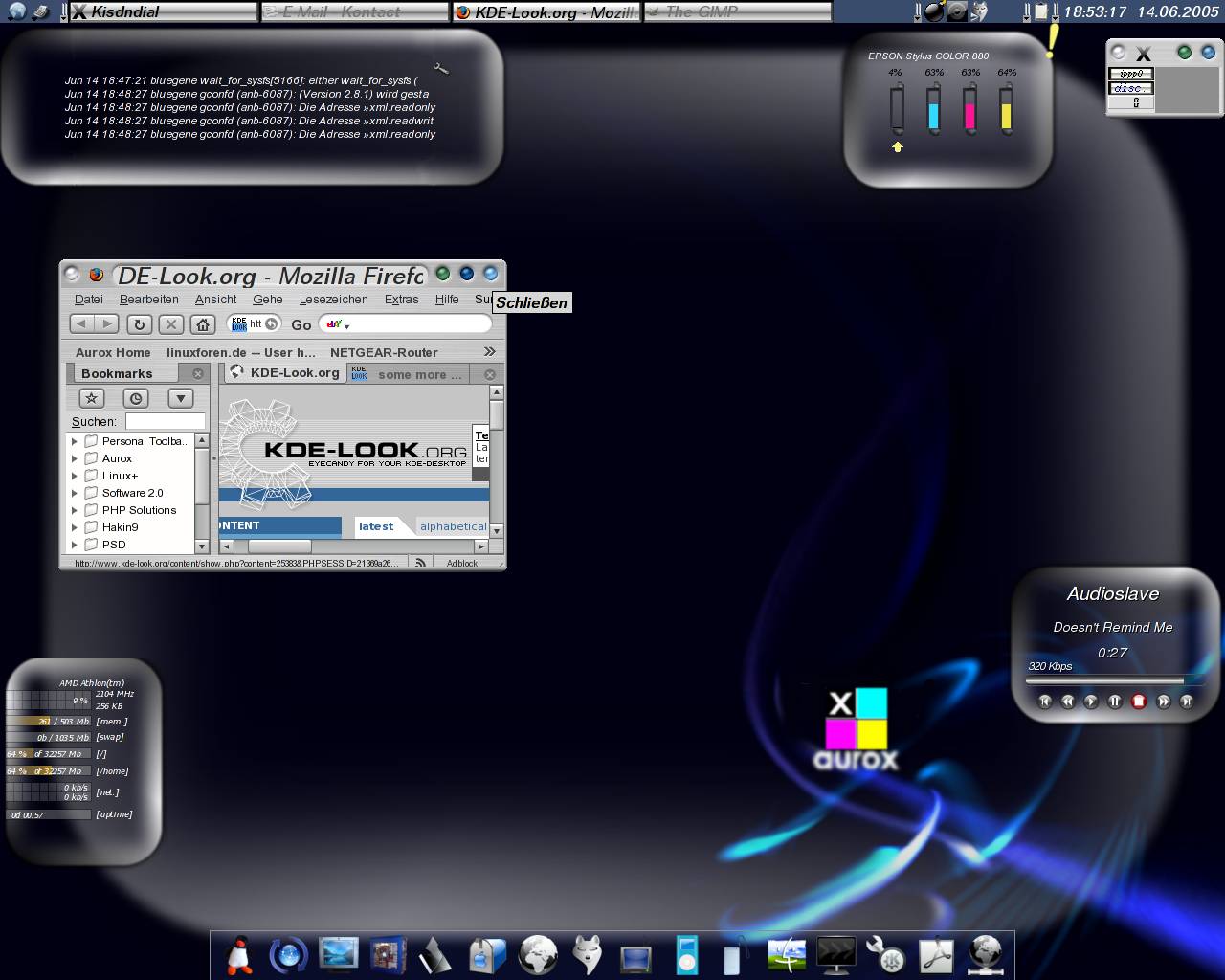This screenshot has width=1225, height=980.
Task: Open the wolf head icon in dock
Action: pyautogui.click(x=588, y=955)
